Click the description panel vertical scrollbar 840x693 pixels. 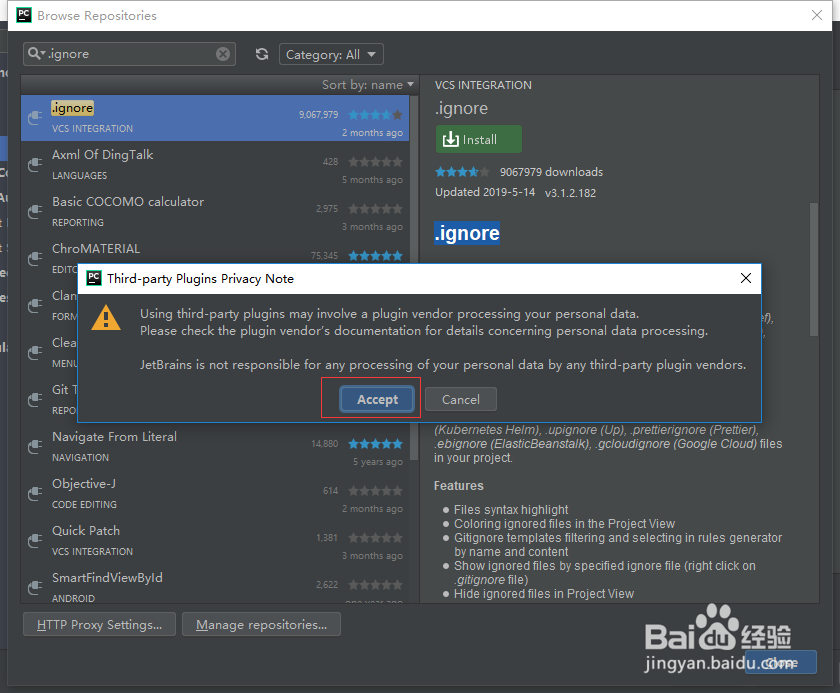click(x=814, y=269)
